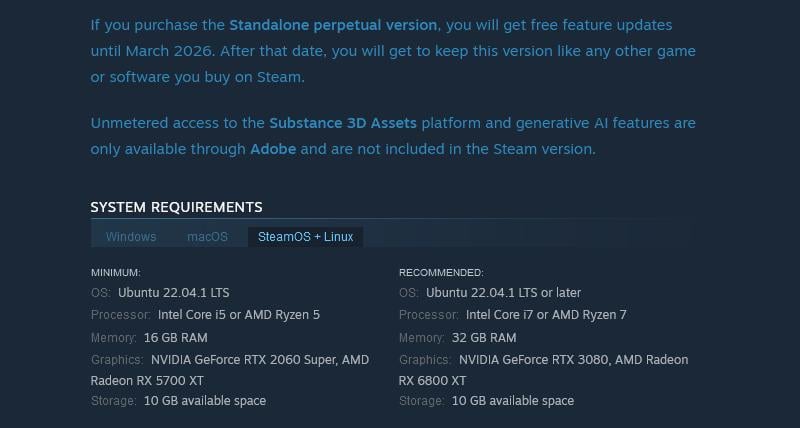Click the "Intel Core i7 or AMD Ryzen 7" text
Viewport: 800px width, 428px height.
pyautogui.click(x=546, y=315)
